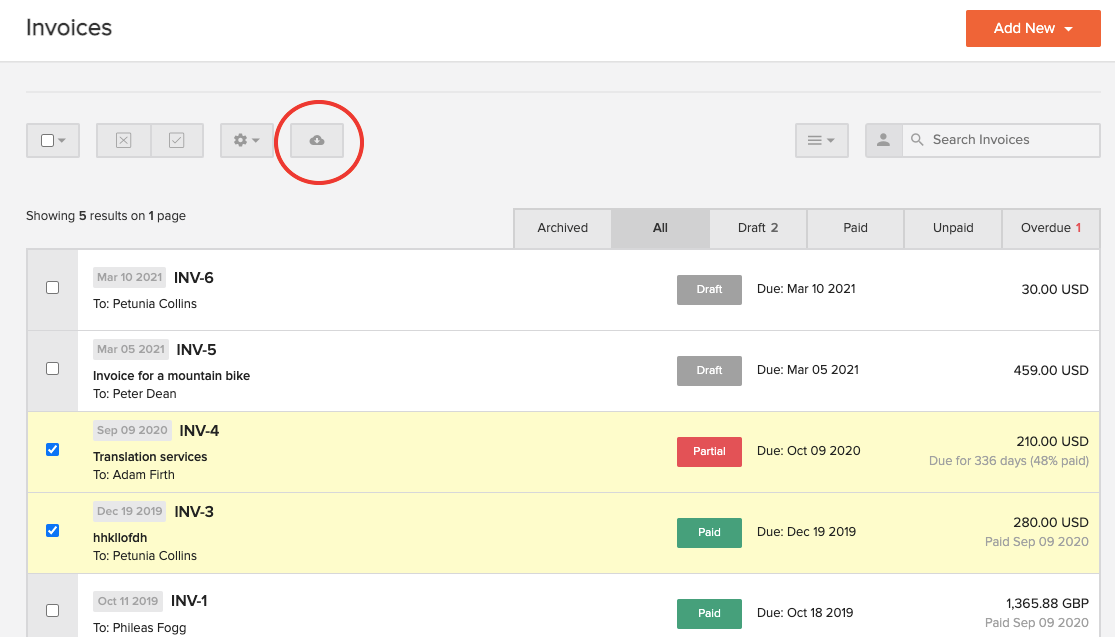The width and height of the screenshot is (1115, 637).
Task: Switch to the Unpaid tab
Action: [x=953, y=228]
